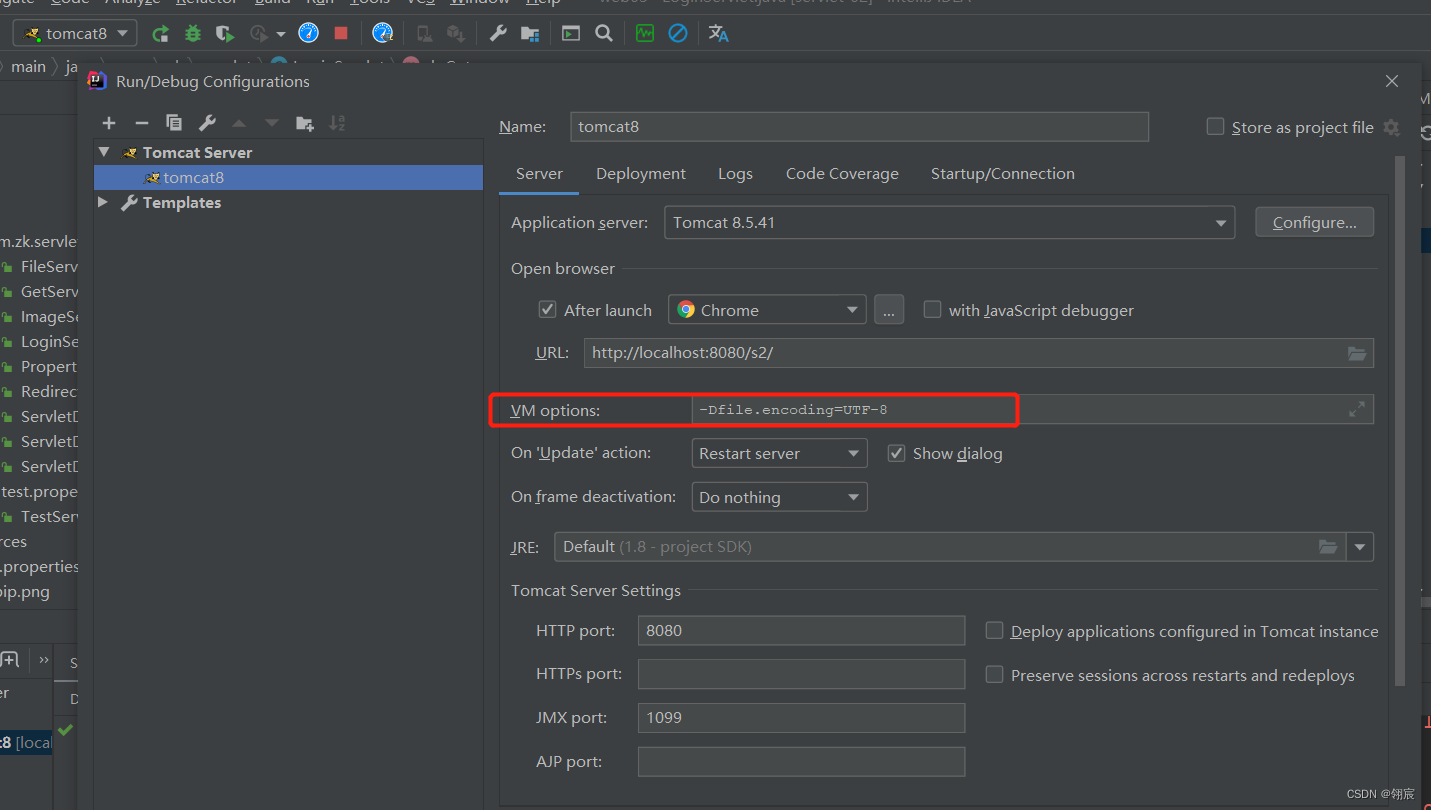Open the dropdown arrow beside profile run icon
Image resolution: width=1431 pixels, height=810 pixels.
click(x=280, y=34)
